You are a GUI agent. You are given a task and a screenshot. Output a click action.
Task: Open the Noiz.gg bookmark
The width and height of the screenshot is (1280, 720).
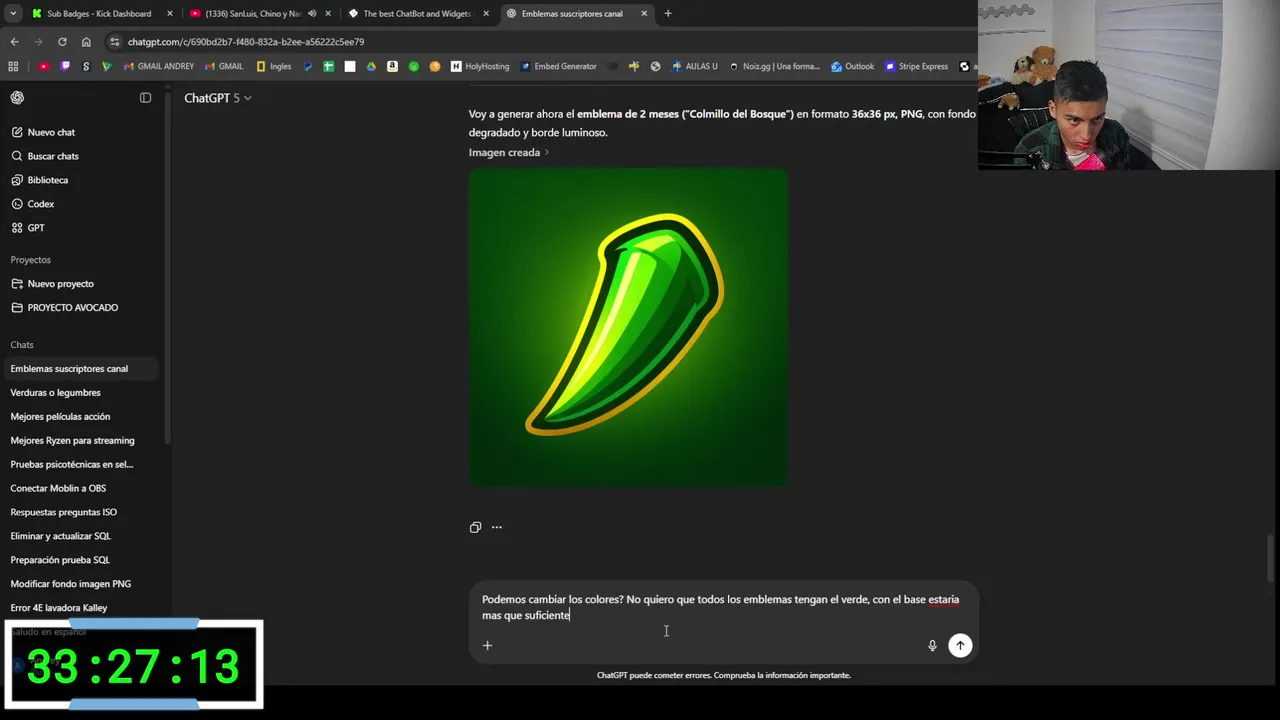click(774, 66)
